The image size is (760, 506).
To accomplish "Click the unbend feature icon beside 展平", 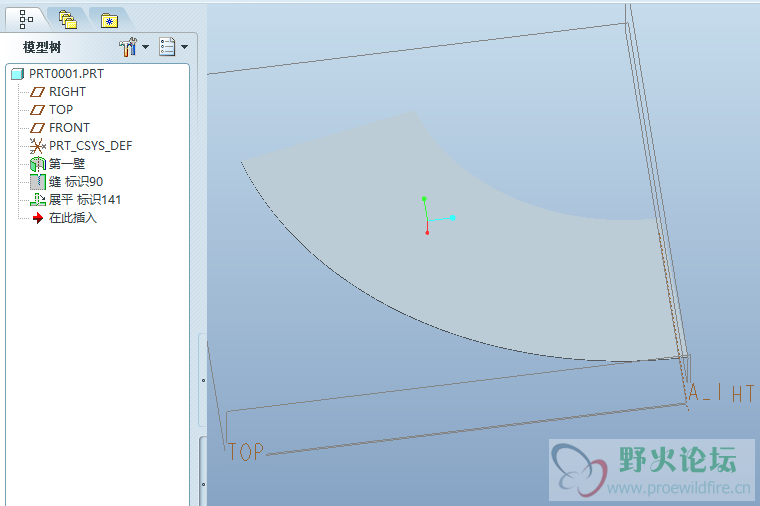I will (38, 200).
